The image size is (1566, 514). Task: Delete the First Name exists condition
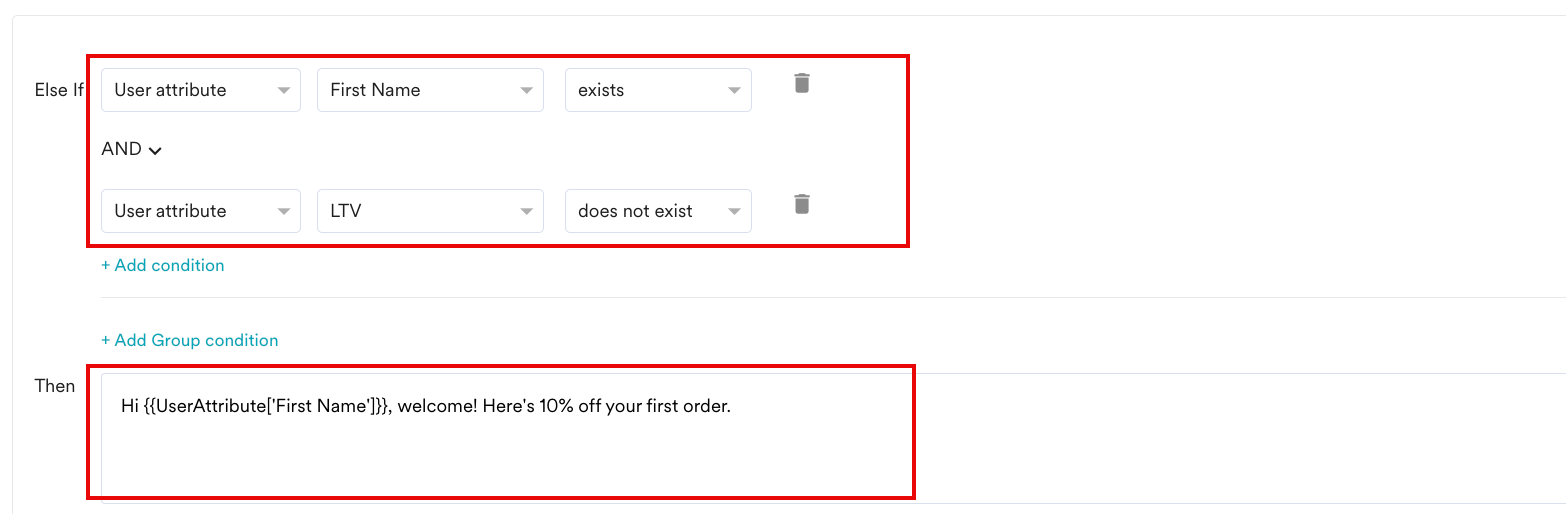[801, 83]
